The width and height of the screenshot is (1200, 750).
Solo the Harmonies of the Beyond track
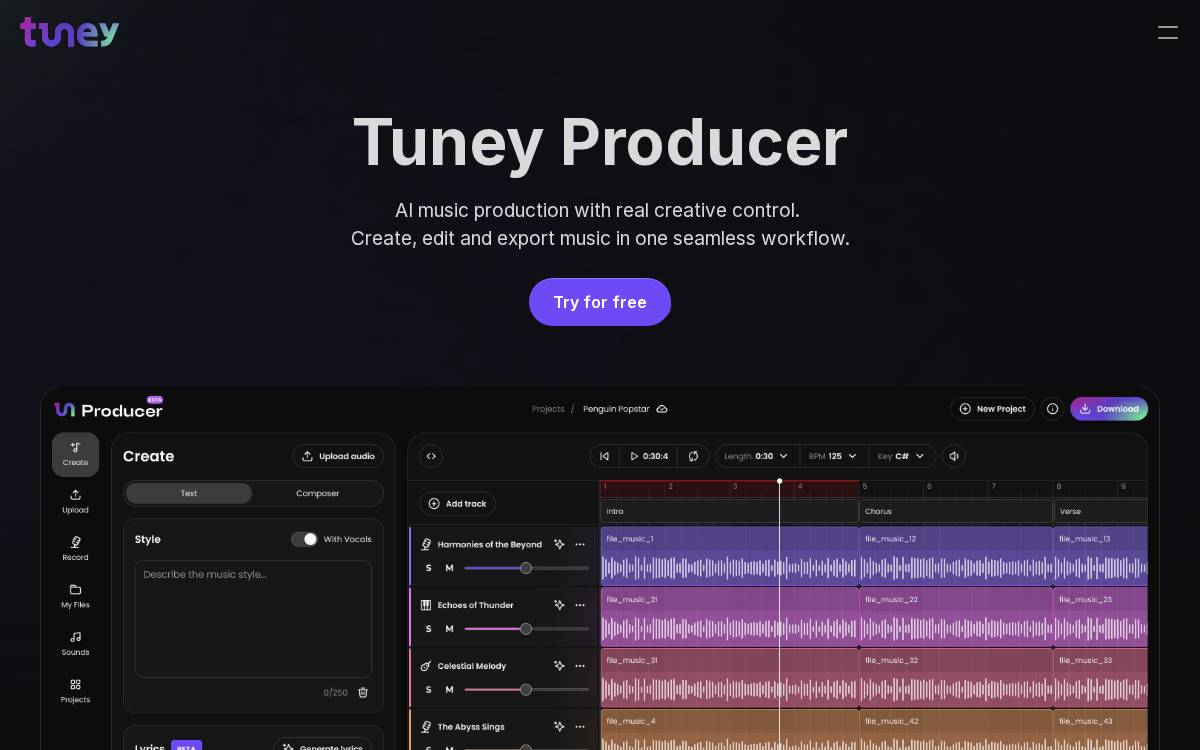point(429,568)
